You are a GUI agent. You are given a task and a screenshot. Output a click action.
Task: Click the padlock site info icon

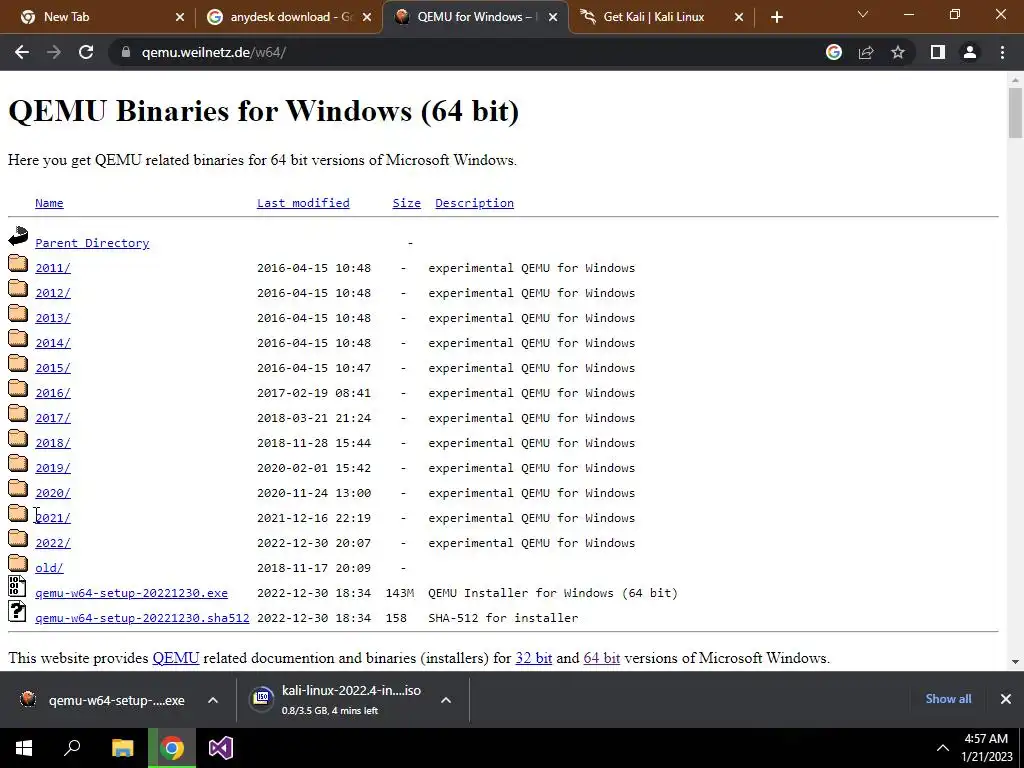[x=126, y=52]
